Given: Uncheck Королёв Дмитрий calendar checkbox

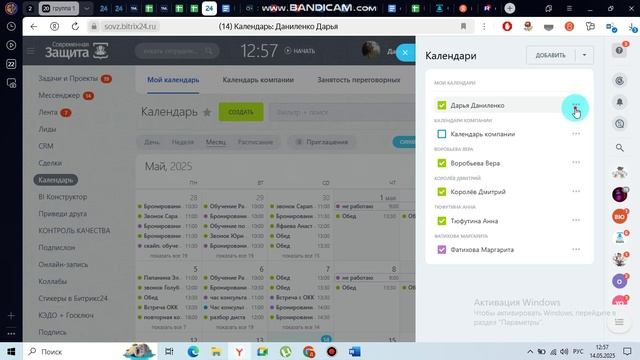Looking at the screenshot, I should 442,192.
